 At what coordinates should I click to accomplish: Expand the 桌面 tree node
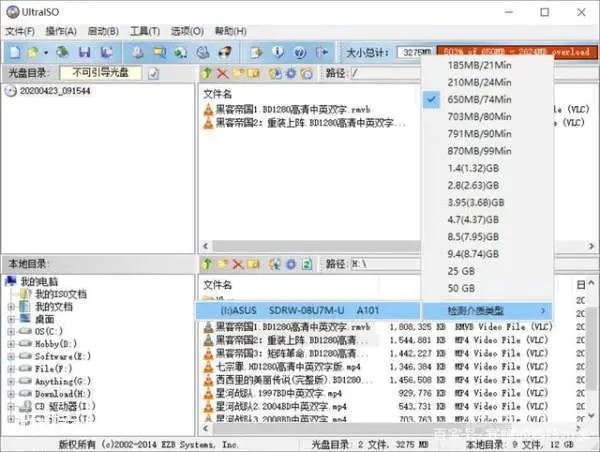[x=11, y=319]
